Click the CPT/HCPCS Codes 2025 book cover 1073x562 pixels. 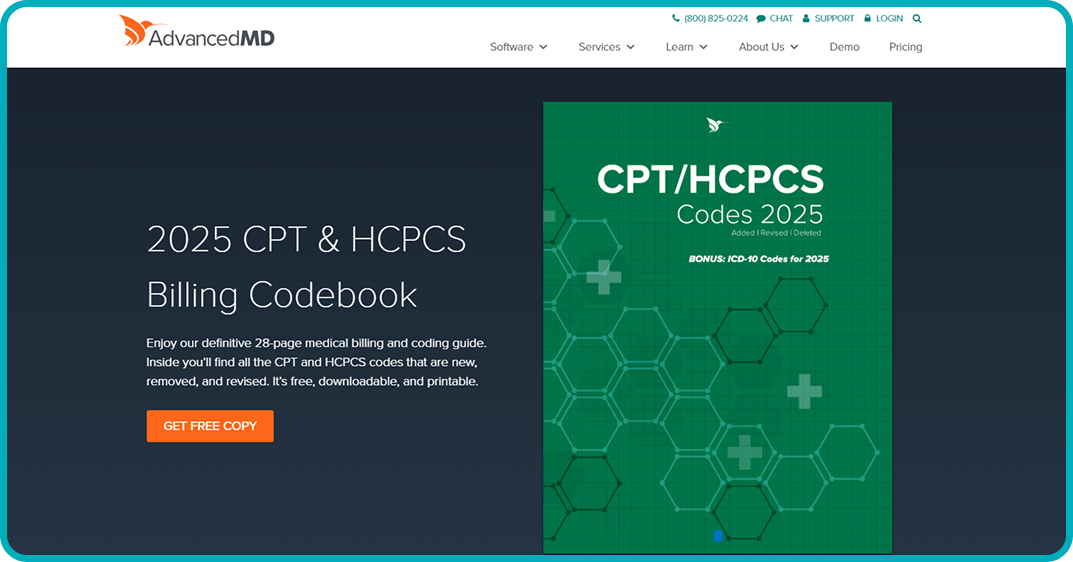click(x=717, y=327)
